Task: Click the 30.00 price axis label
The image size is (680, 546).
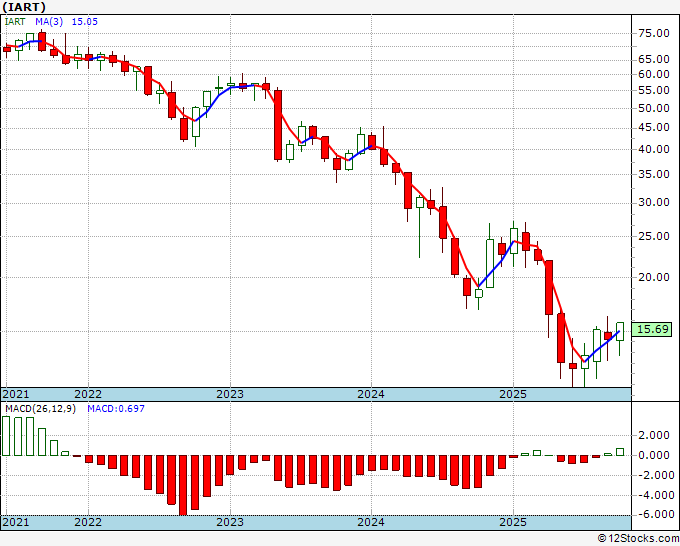Action: point(654,203)
